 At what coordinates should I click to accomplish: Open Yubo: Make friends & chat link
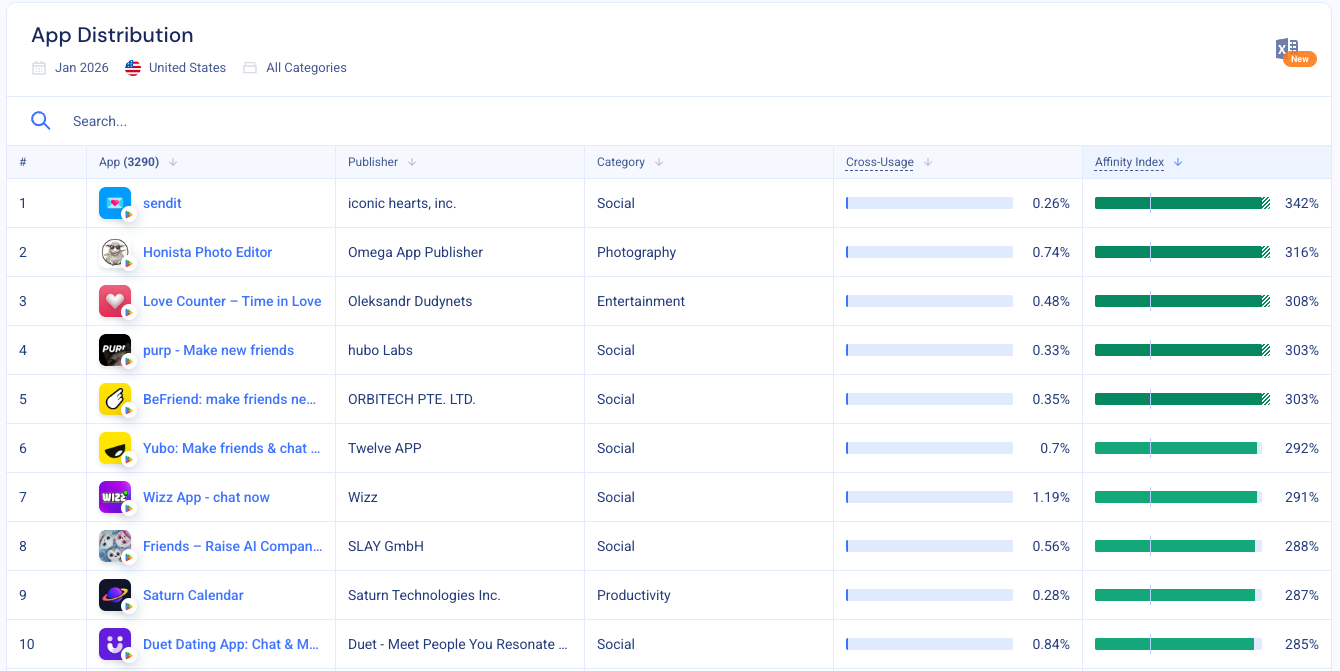coord(232,448)
